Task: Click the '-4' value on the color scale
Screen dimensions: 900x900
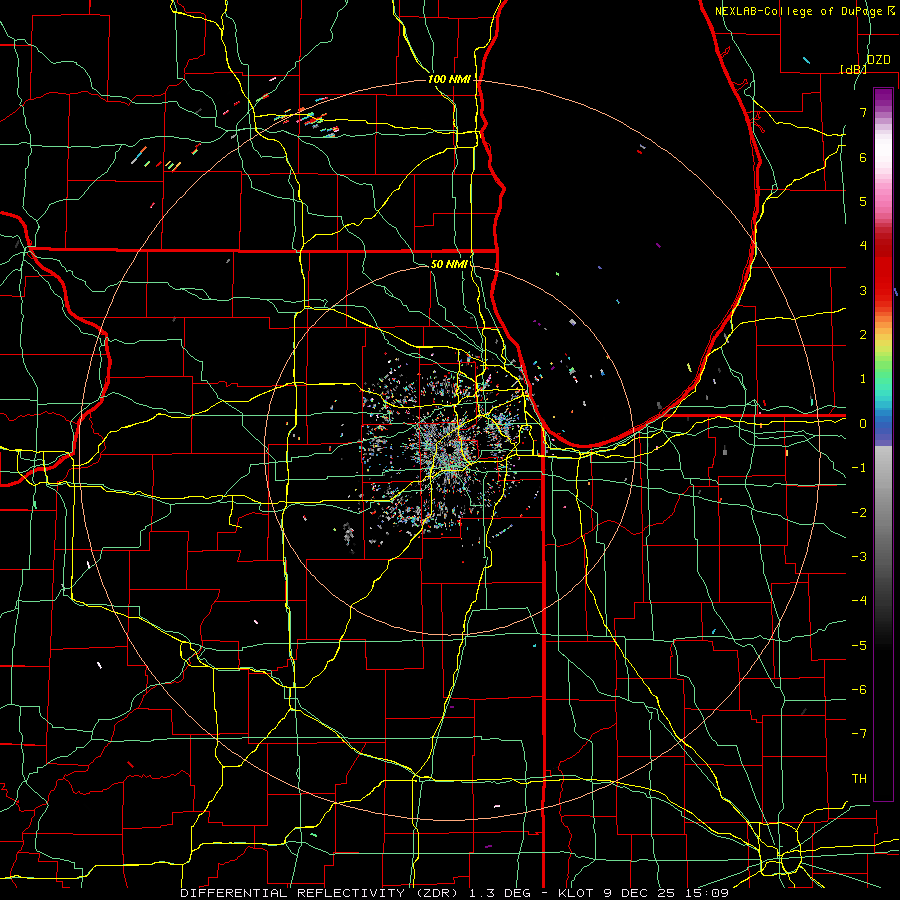Action: (859, 601)
